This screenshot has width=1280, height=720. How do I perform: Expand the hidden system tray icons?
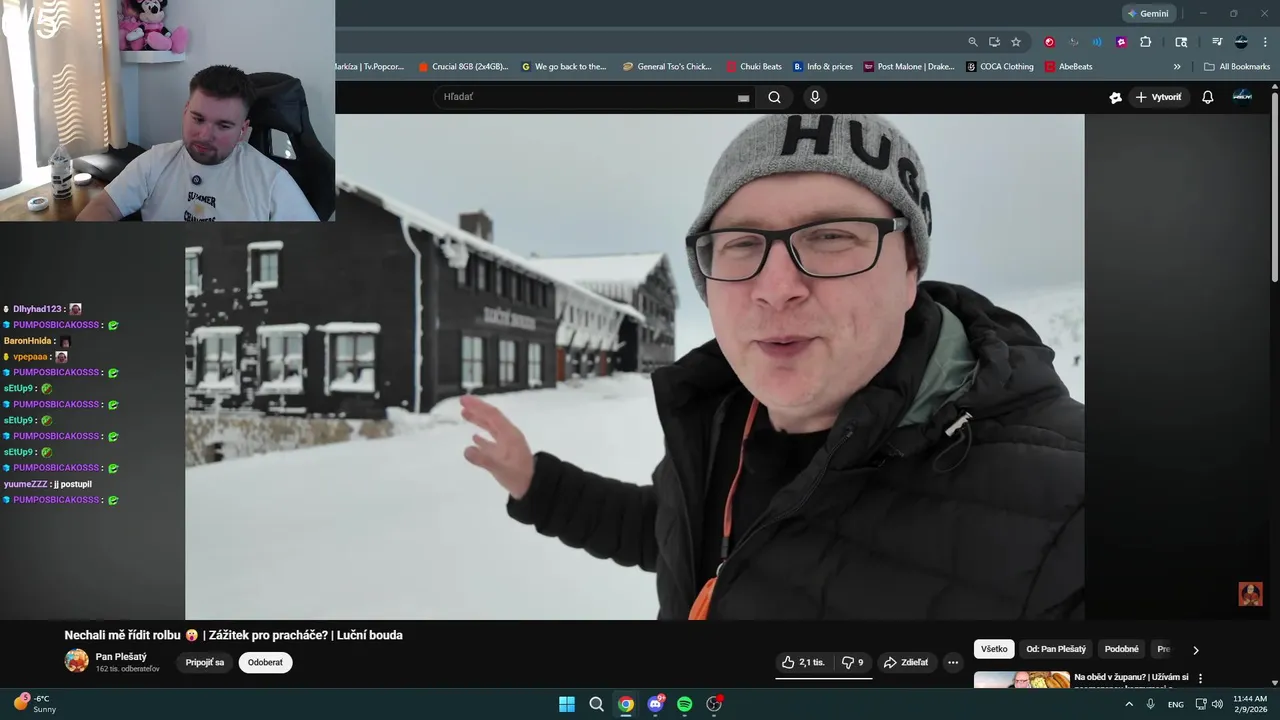tap(1129, 704)
